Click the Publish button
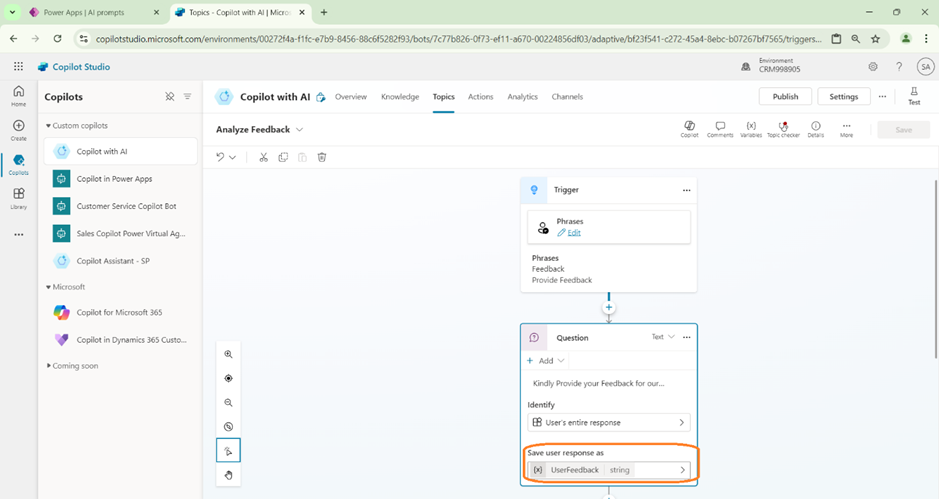This screenshot has width=939, height=499. 785,97
